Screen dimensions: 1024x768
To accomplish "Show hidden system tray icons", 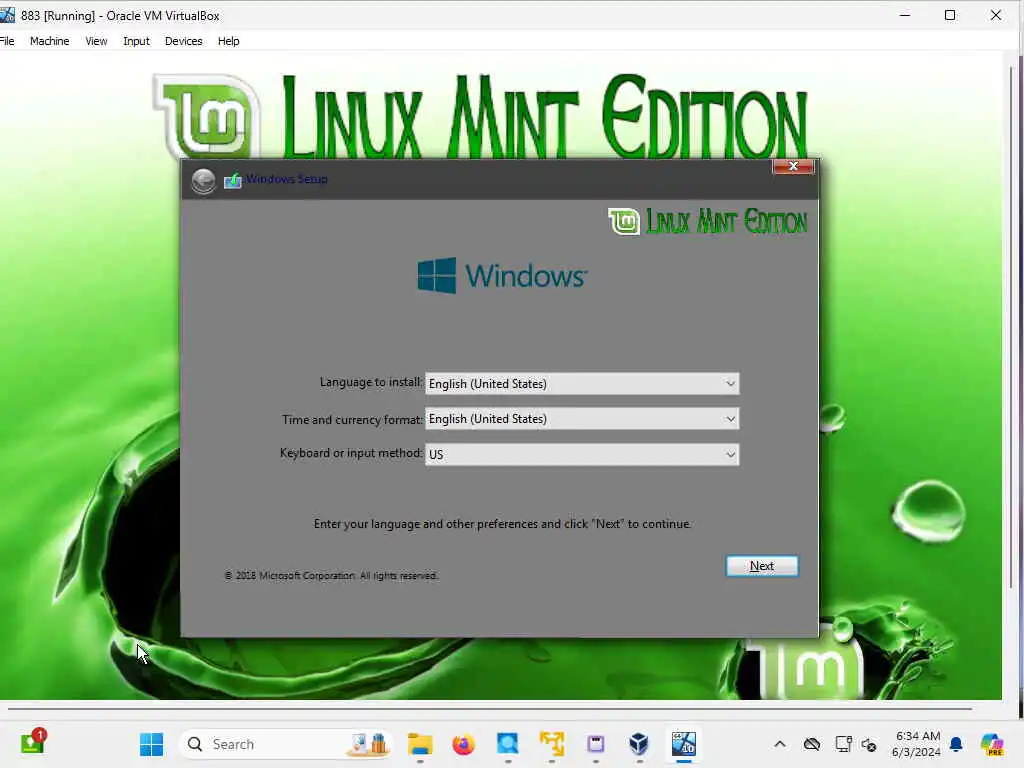I will click(x=780, y=744).
